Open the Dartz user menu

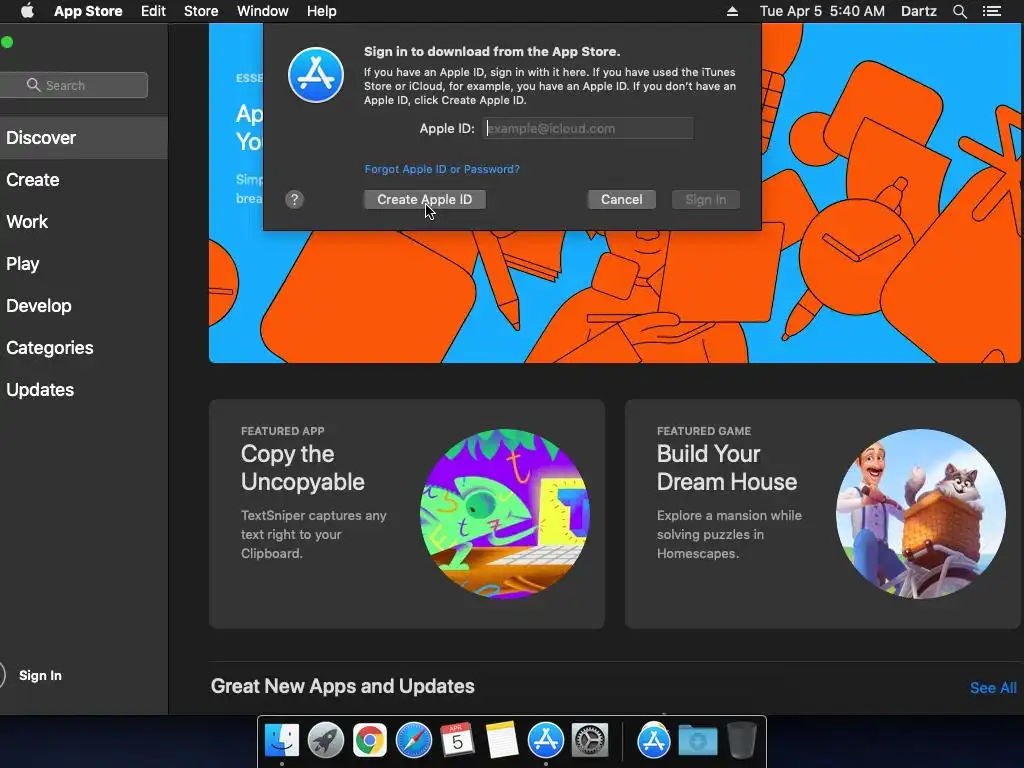click(x=918, y=11)
